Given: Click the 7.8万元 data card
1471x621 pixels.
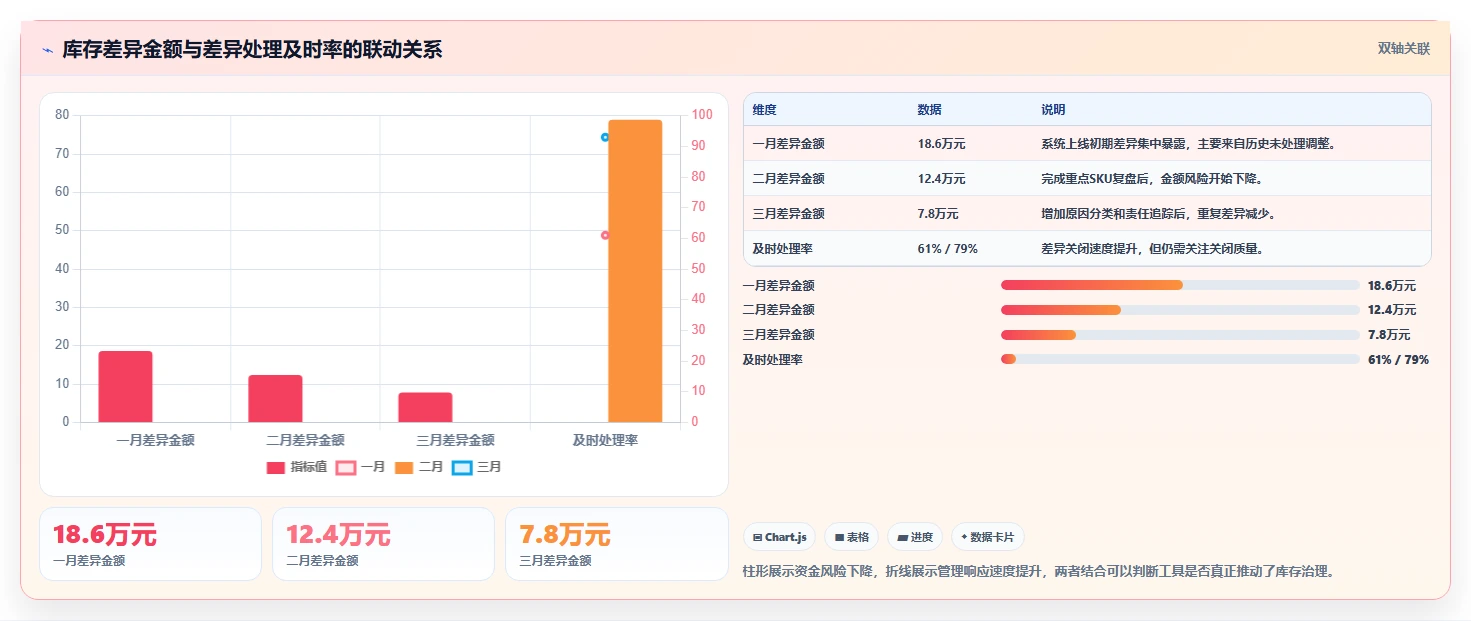Looking at the screenshot, I should point(617,544).
